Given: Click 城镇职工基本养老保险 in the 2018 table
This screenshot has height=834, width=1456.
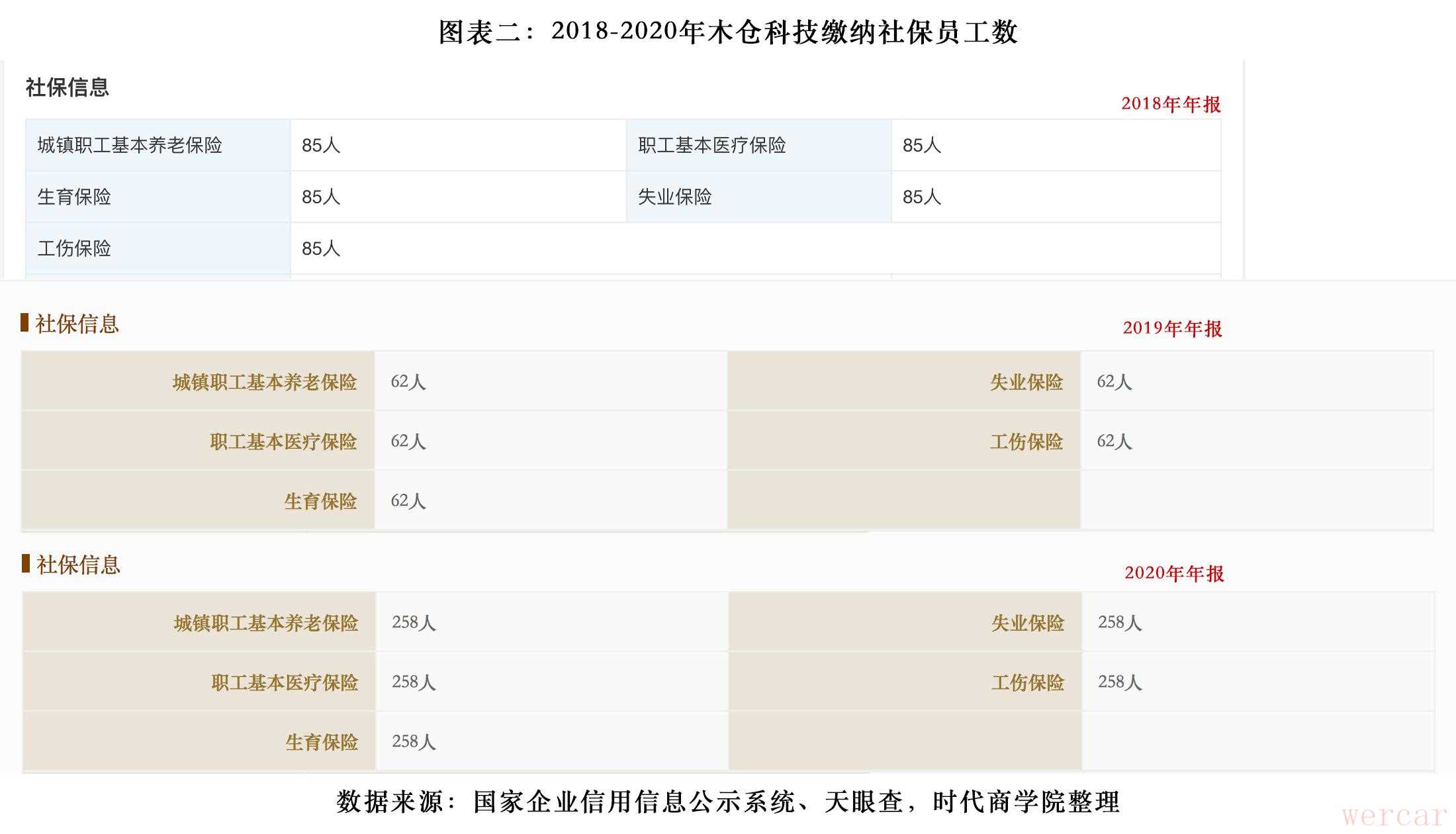Looking at the screenshot, I should 130,145.
